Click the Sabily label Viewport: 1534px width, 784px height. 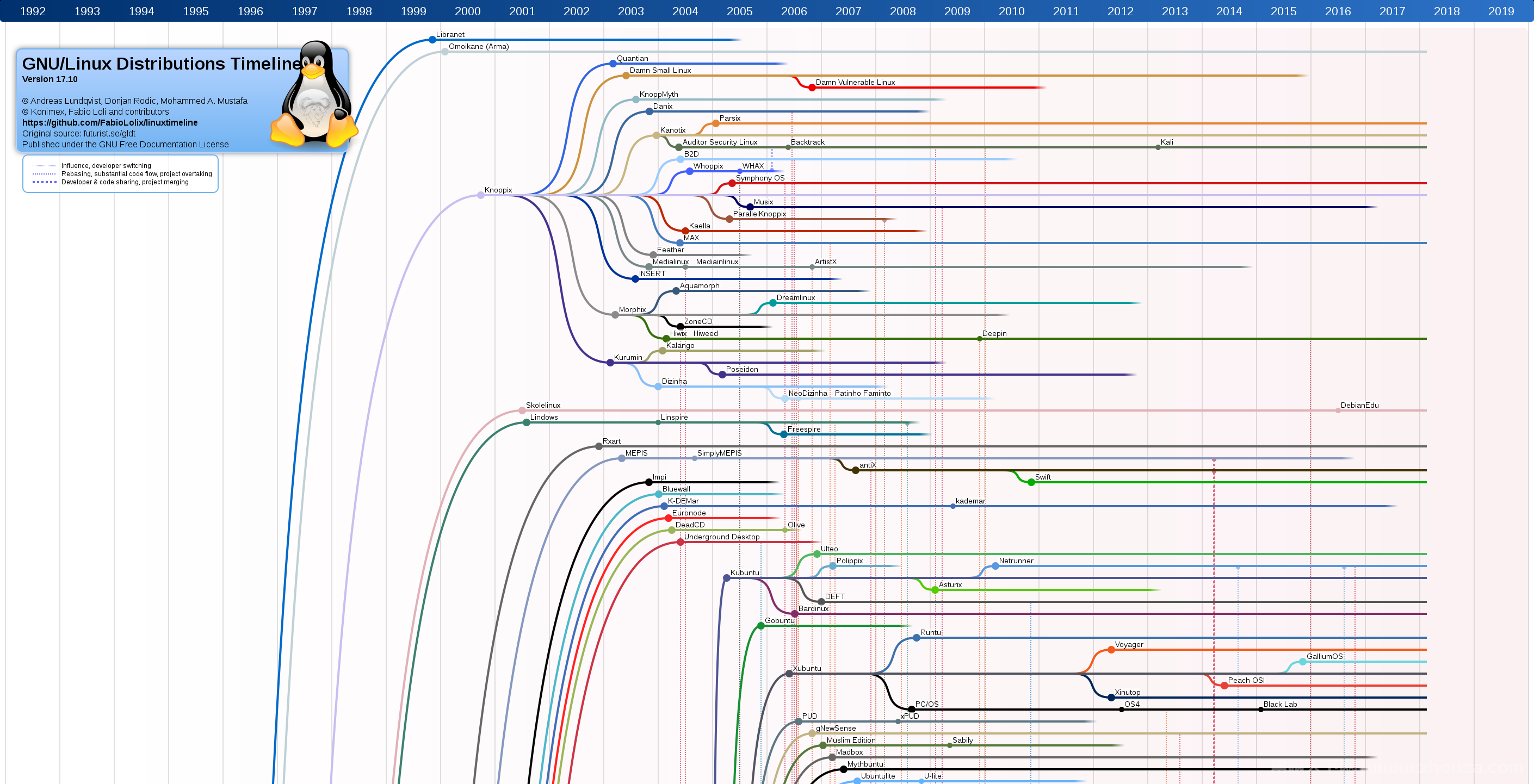coord(962,741)
